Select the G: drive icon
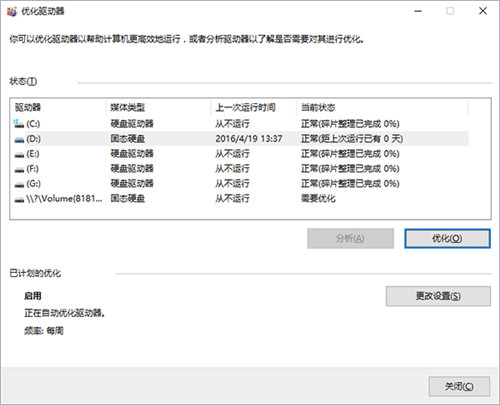The height and width of the screenshot is (405, 500). (19, 184)
